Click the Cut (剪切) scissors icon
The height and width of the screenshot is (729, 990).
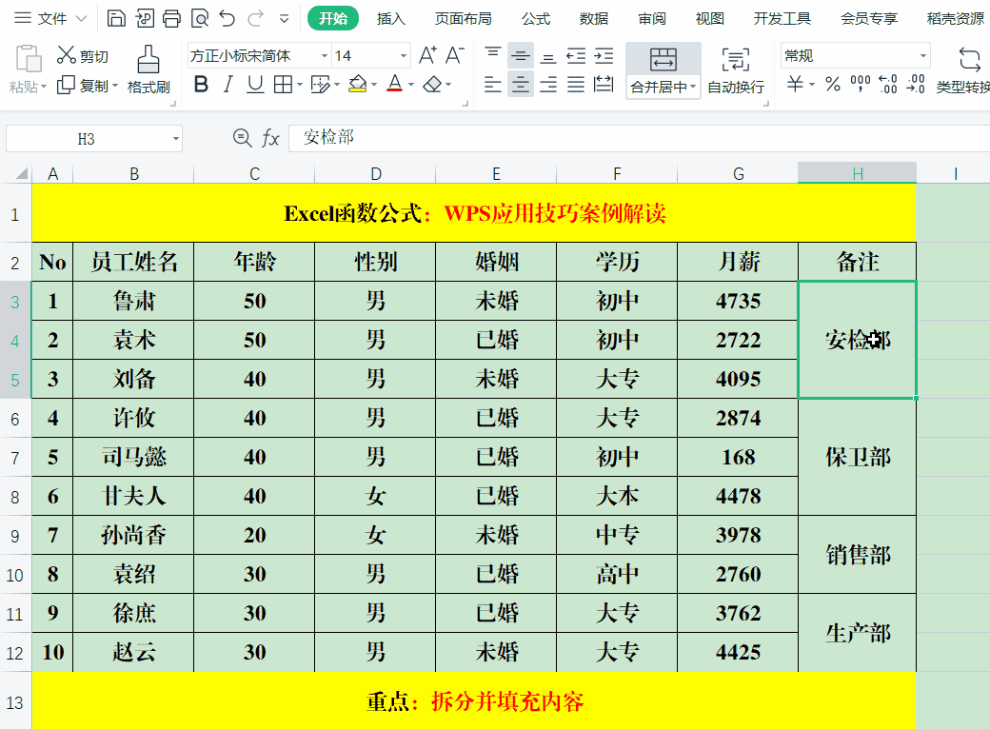point(67,55)
